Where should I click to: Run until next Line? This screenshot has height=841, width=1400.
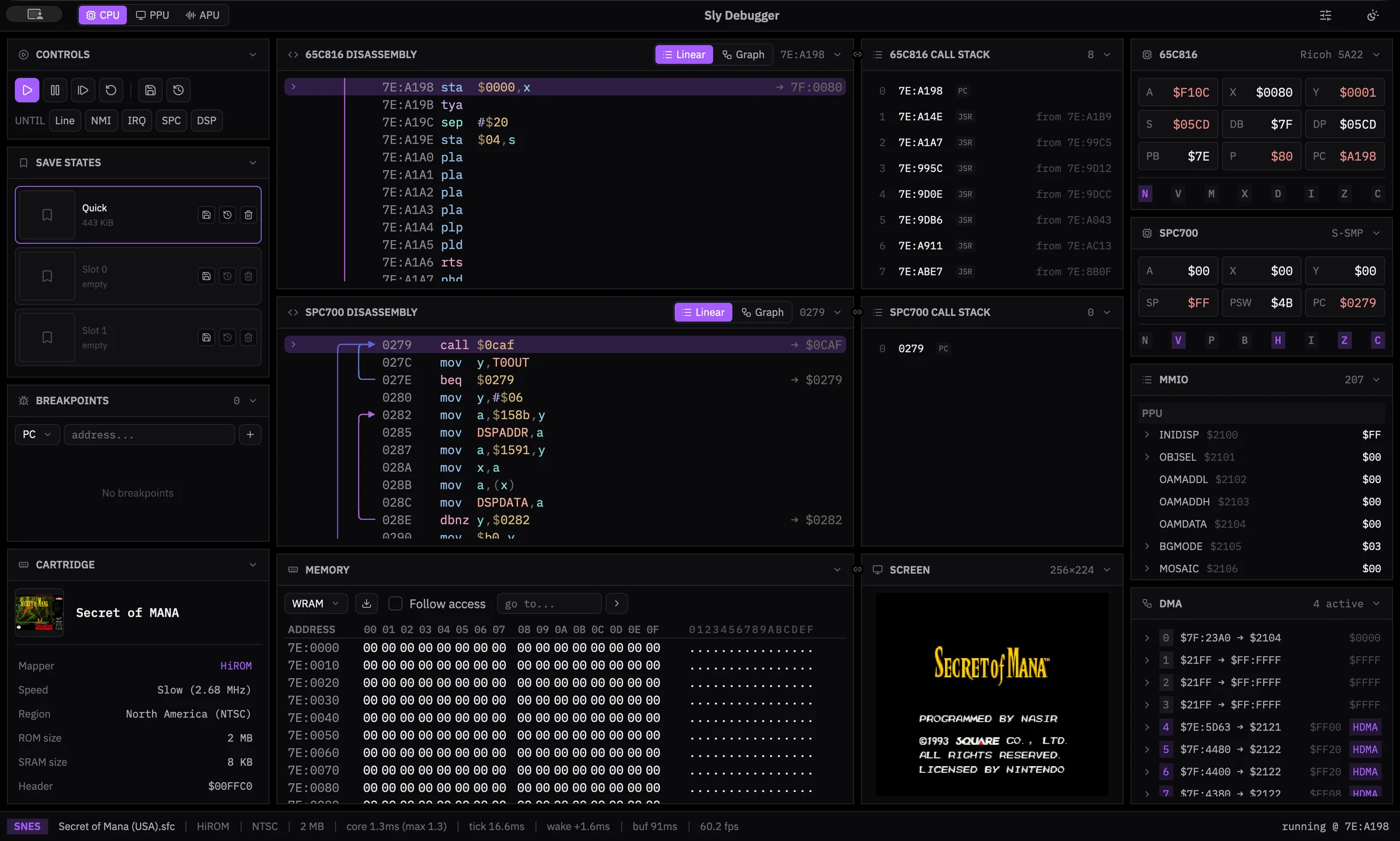pos(65,120)
